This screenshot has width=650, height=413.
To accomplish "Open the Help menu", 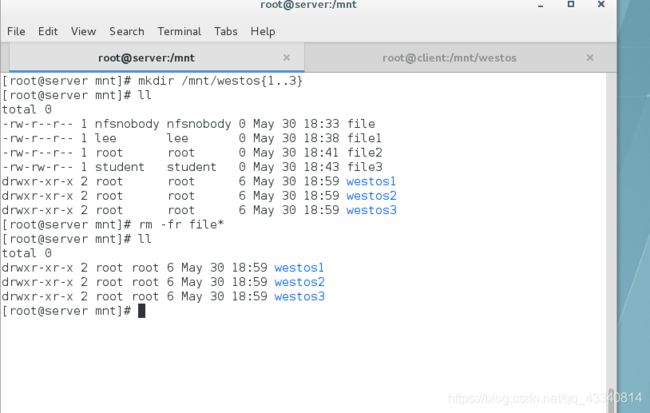I will tap(263, 32).
